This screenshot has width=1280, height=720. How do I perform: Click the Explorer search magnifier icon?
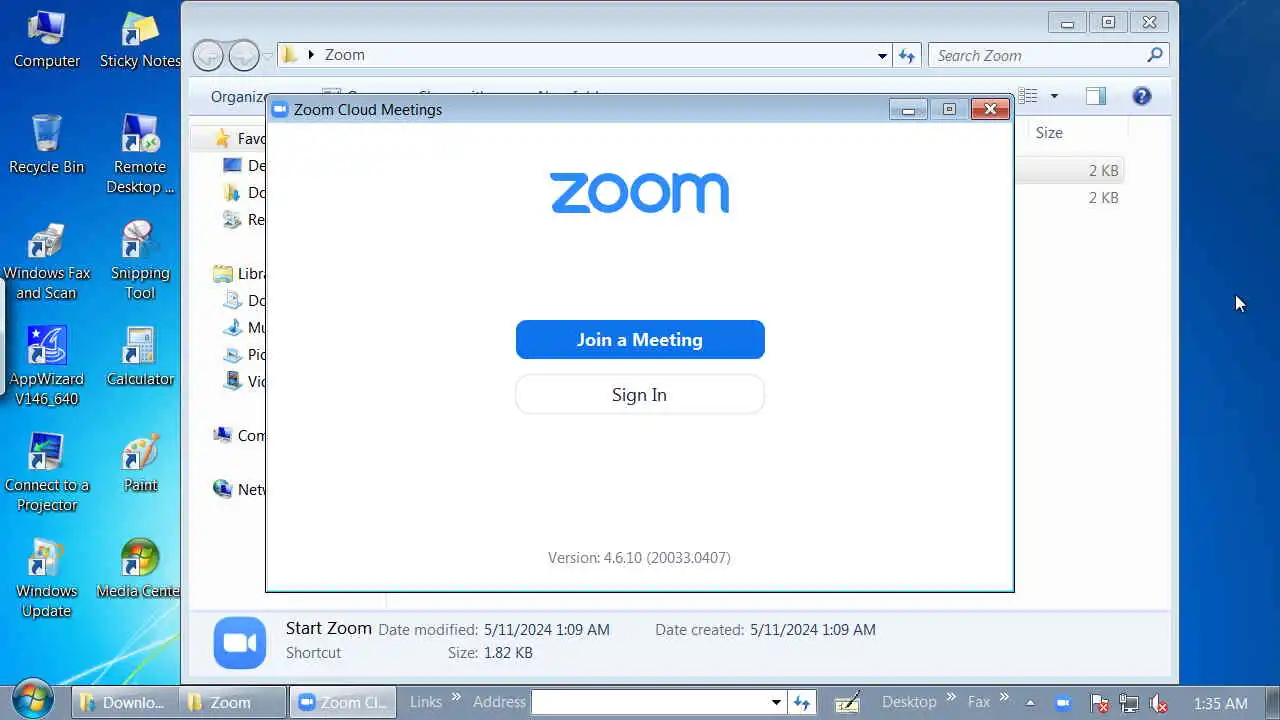(x=1155, y=55)
